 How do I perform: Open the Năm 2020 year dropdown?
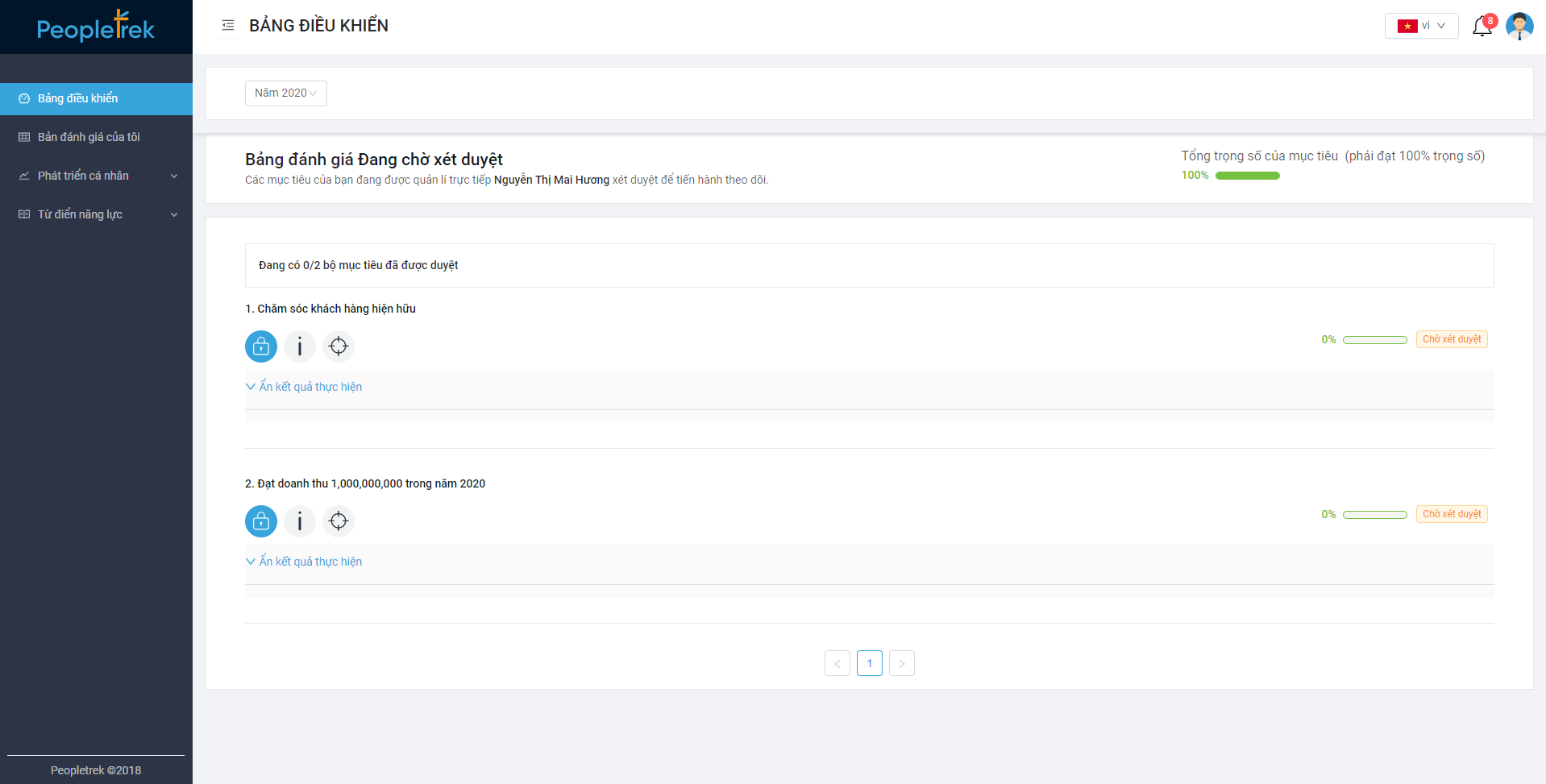(x=285, y=93)
